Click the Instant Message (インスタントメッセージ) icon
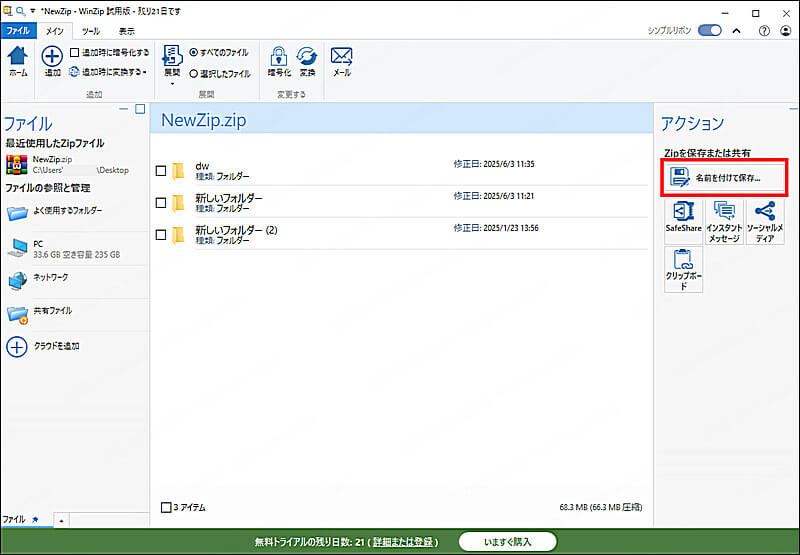 [724, 221]
